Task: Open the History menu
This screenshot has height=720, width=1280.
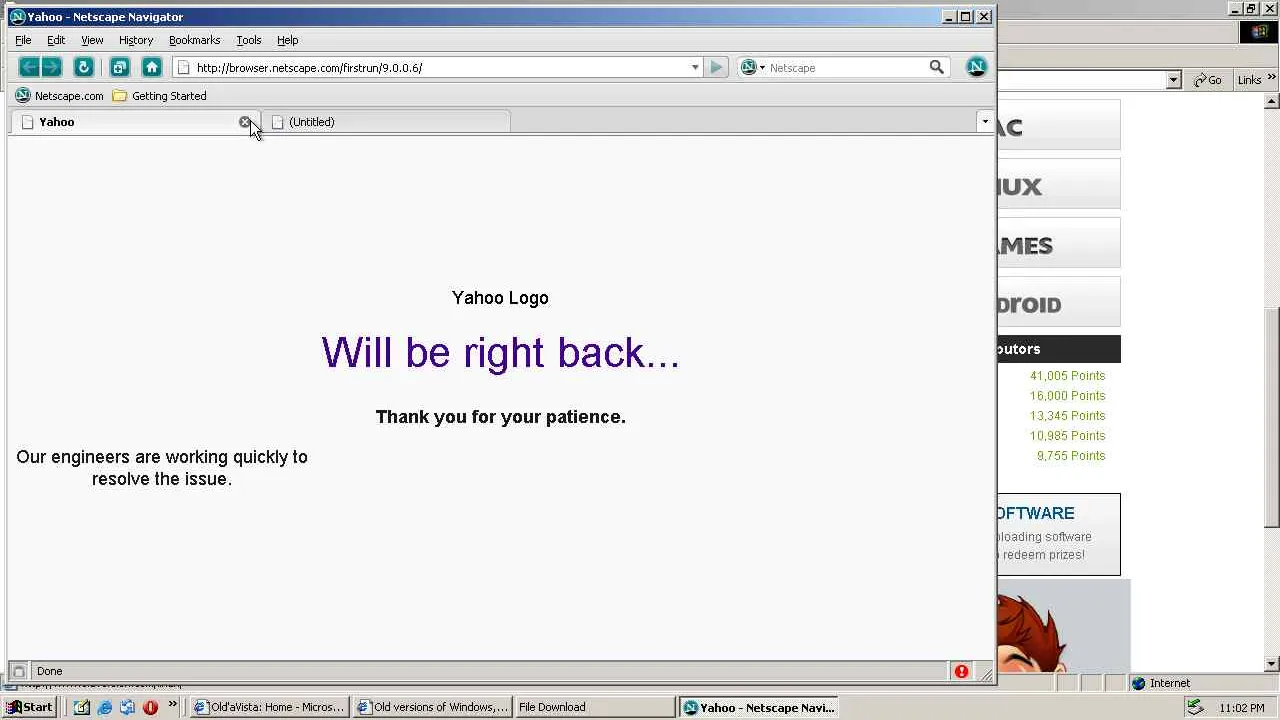Action: coord(136,40)
